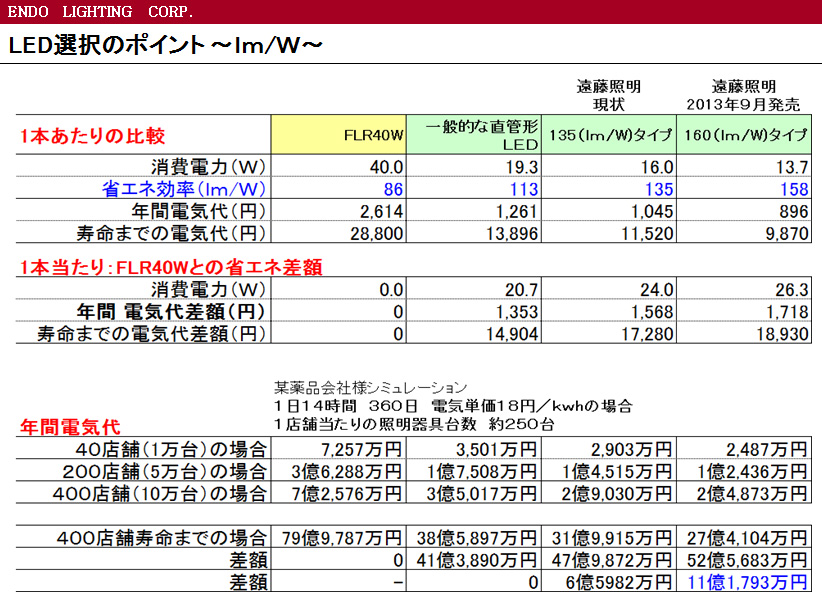Click the 年間電気代(円) row label
The height and width of the screenshot is (595, 822).
click(x=199, y=211)
